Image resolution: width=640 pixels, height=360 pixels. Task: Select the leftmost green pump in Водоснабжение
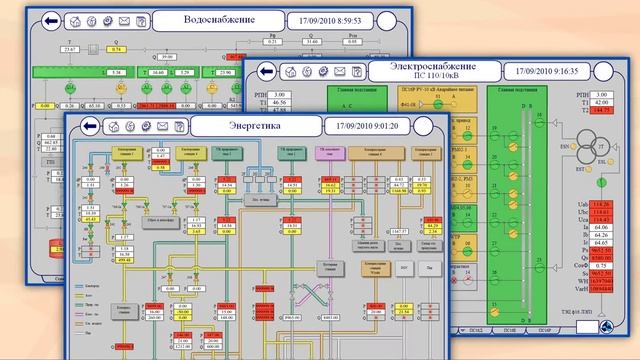tap(70, 88)
